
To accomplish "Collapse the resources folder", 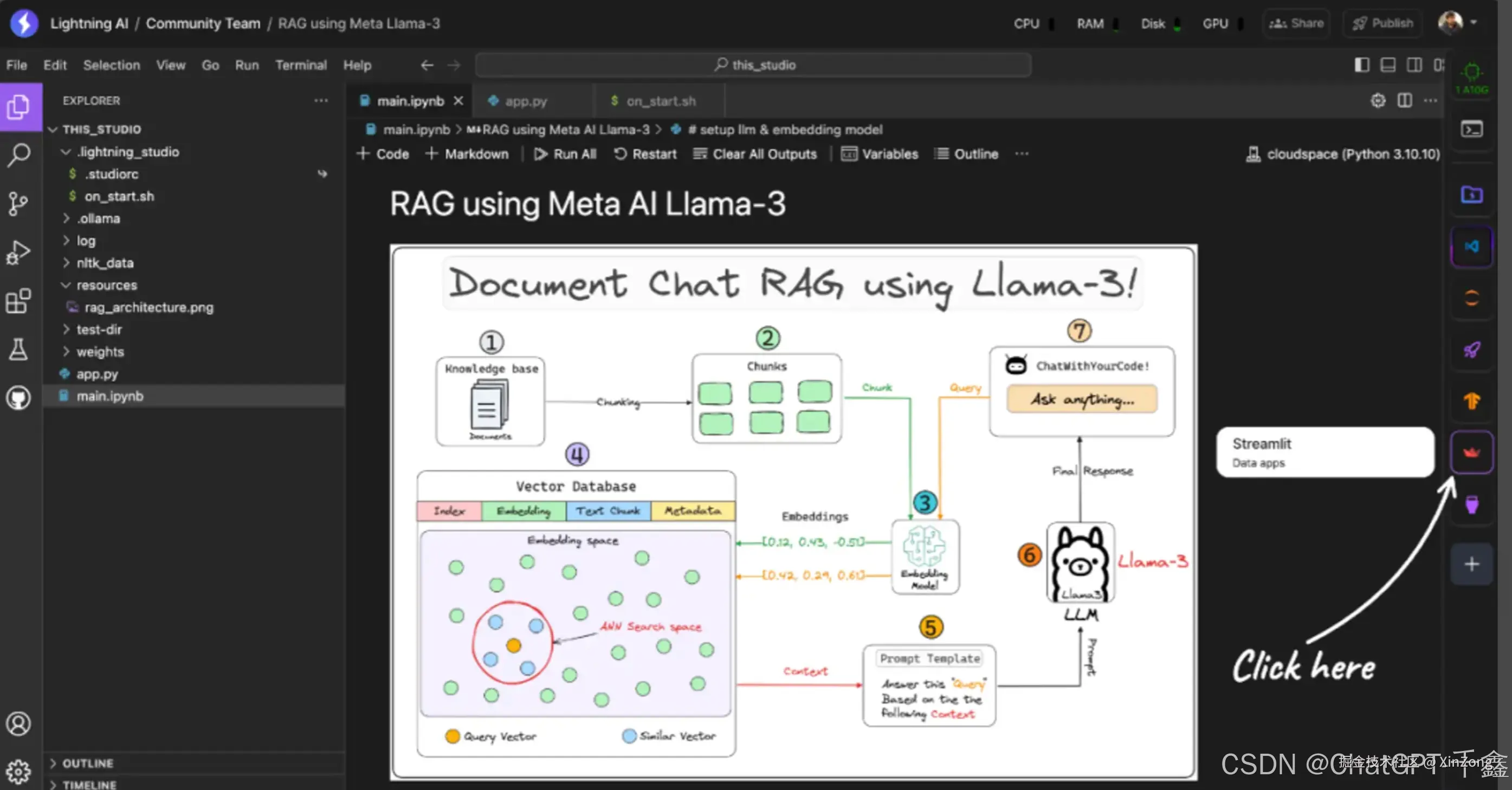I will click(66, 285).
